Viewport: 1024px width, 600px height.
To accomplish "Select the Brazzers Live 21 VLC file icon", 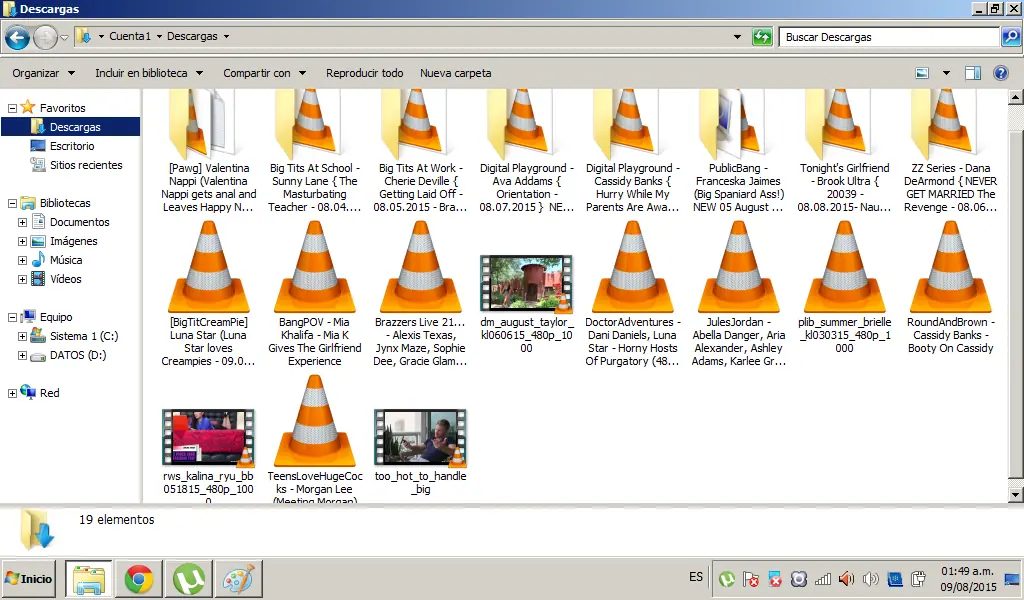I will pyautogui.click(x=420, y=266).
